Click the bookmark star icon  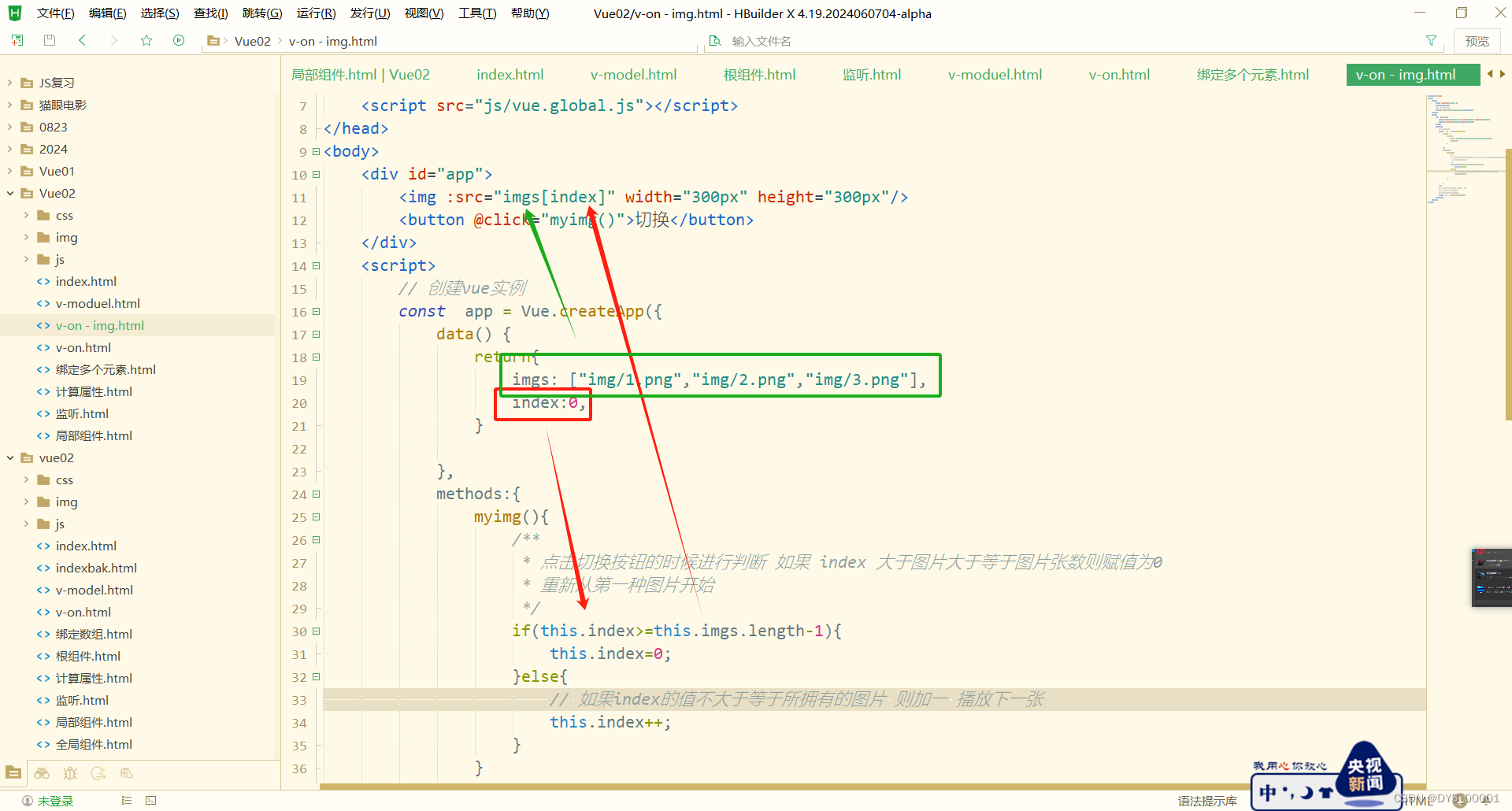click(x=146, y=40)
